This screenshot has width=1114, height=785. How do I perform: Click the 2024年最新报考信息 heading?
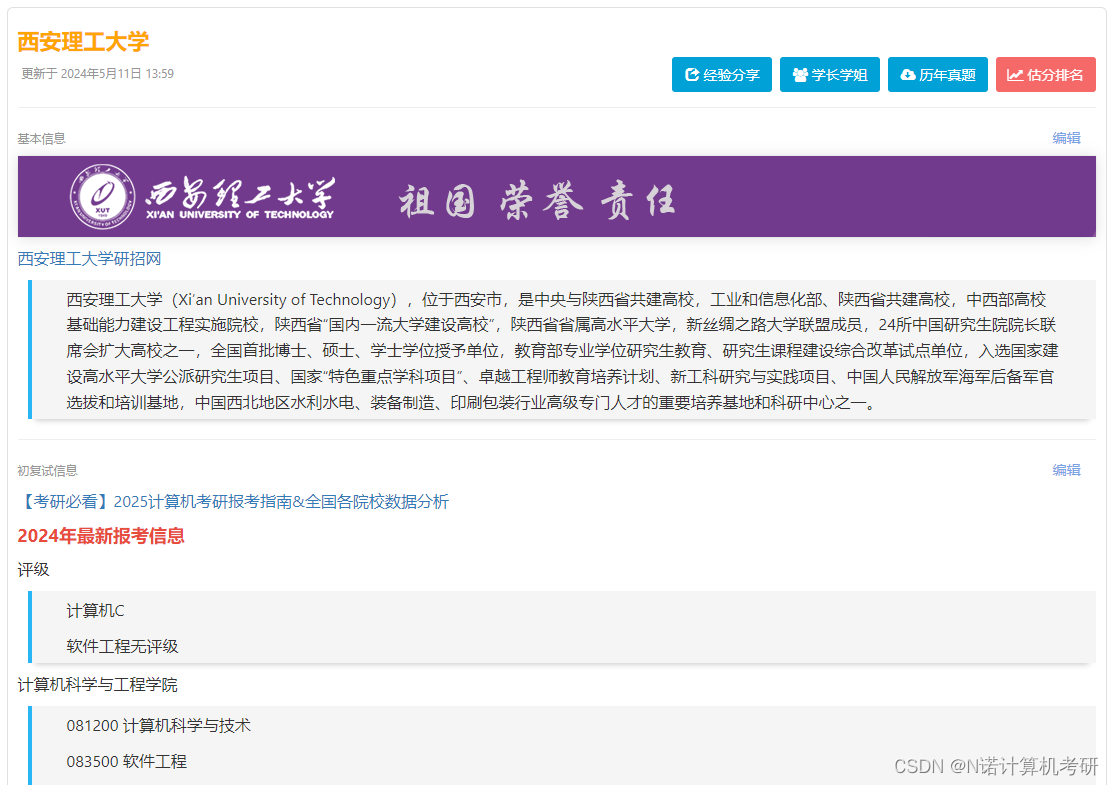[101, 536]
